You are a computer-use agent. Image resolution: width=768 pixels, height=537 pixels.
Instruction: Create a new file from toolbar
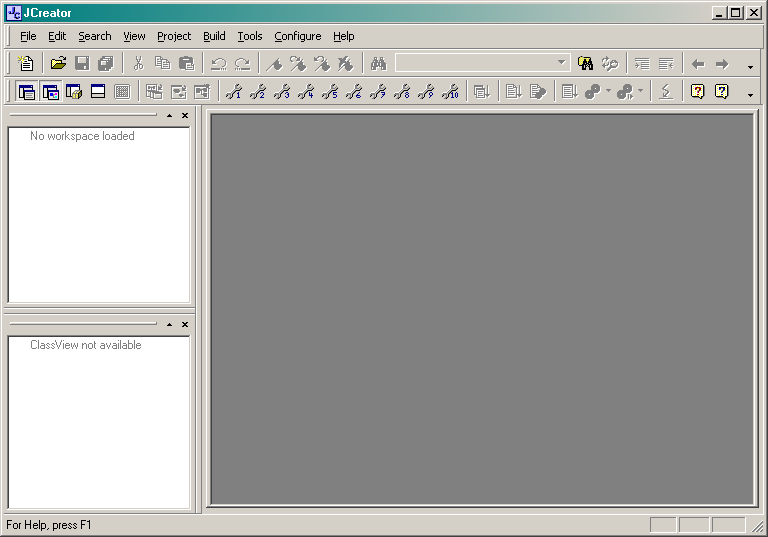click(25, 64)
